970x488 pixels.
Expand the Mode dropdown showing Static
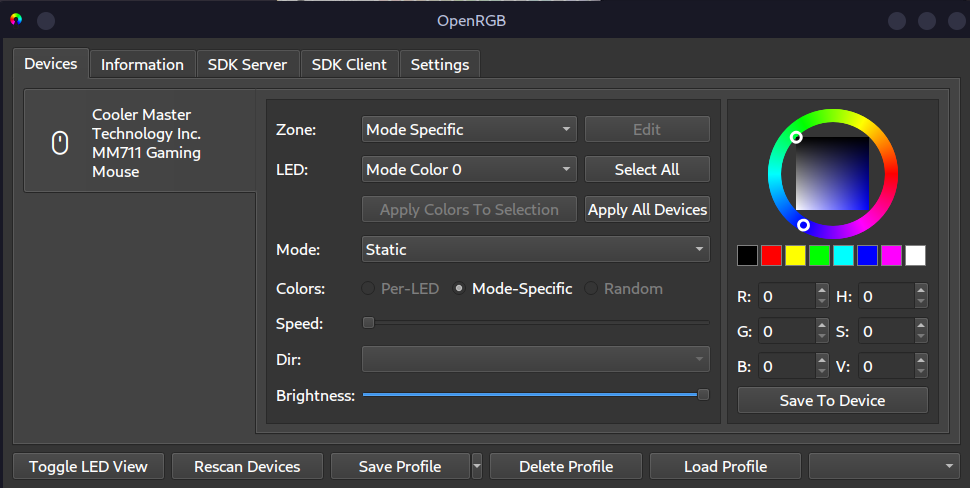coord(535,249)
